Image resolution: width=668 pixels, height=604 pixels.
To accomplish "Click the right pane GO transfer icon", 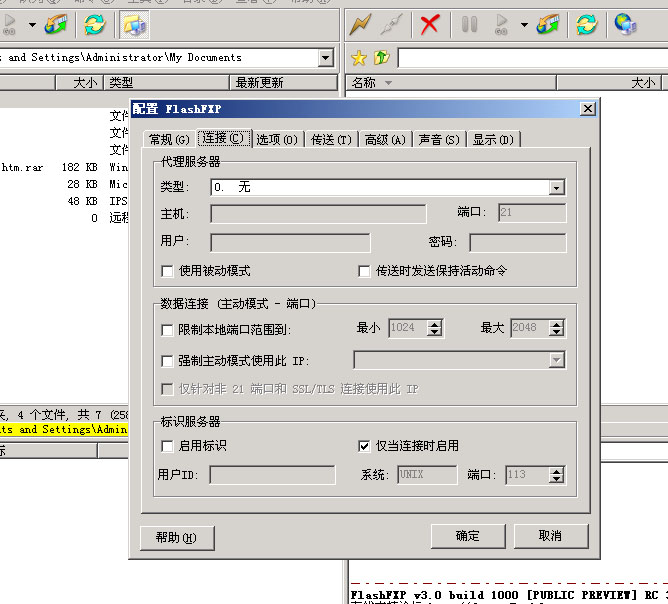I will point(501,24).
